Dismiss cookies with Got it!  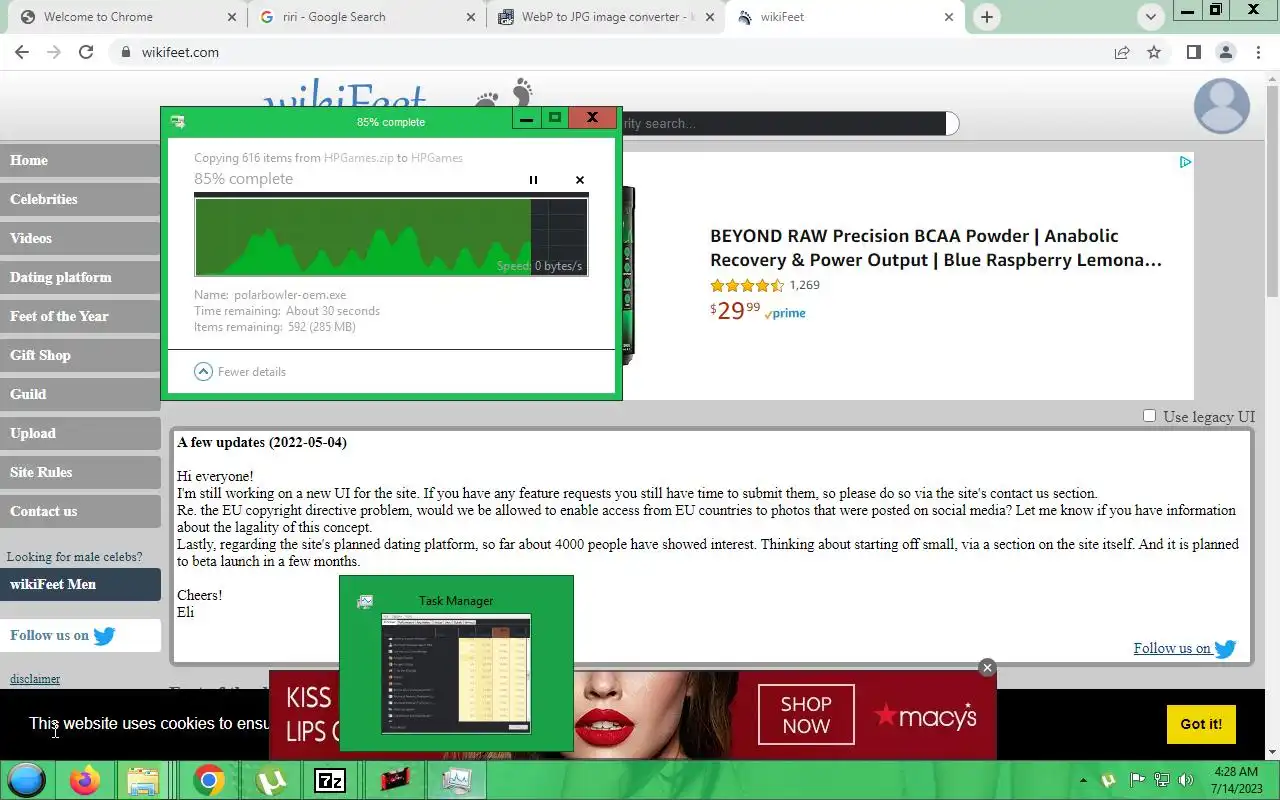click(1201, 724)
